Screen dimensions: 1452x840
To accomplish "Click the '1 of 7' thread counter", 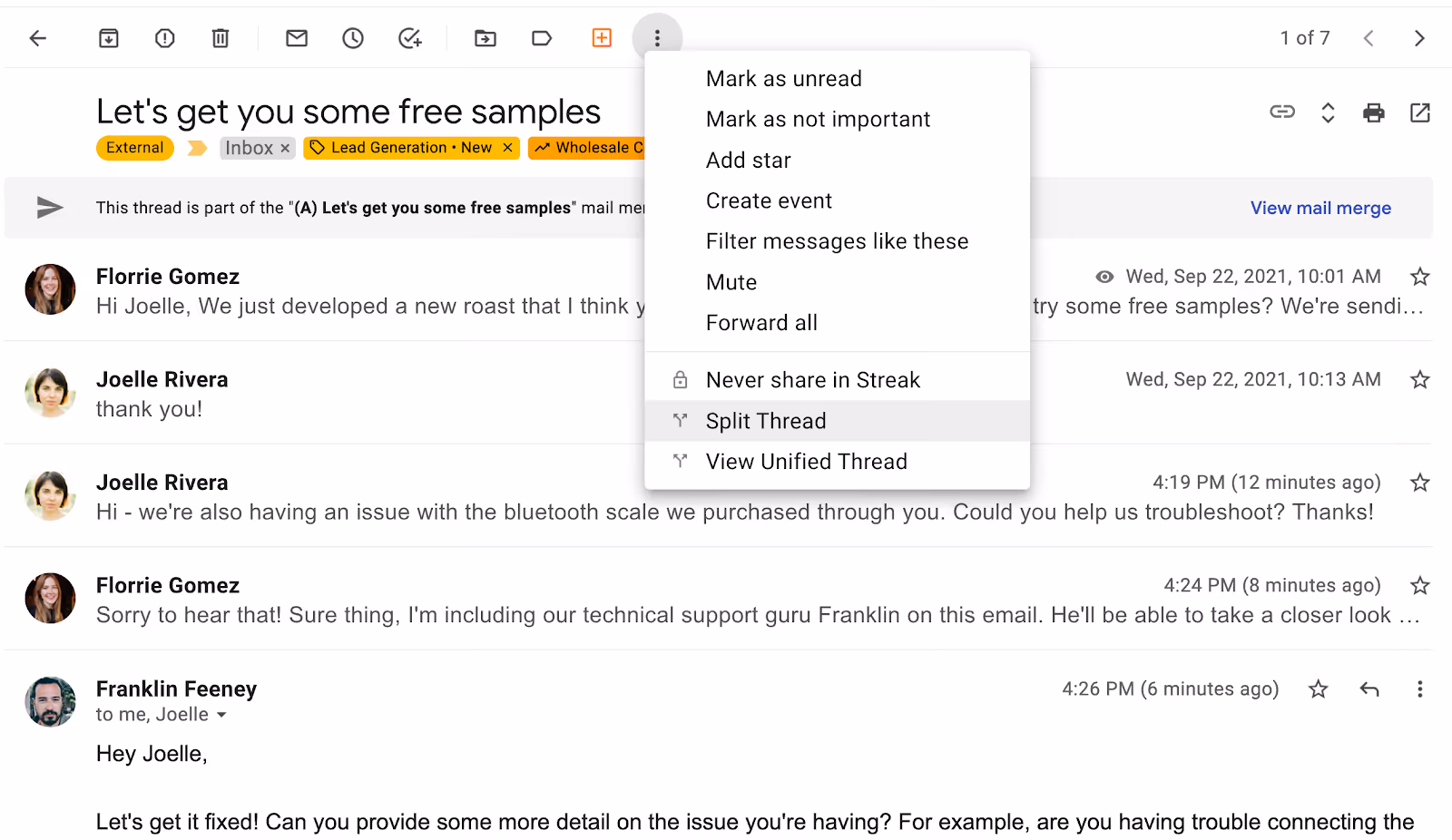I will pos(1305,38).
